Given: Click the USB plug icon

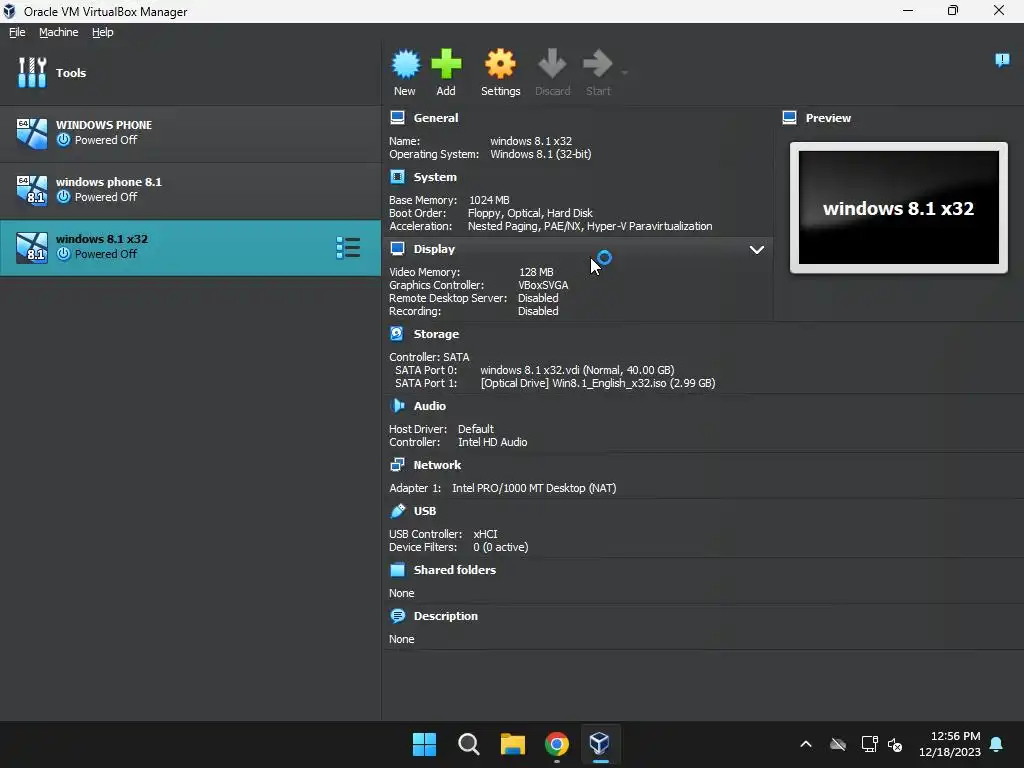Looking at the screenshot, I should click(x=397, y=511).
